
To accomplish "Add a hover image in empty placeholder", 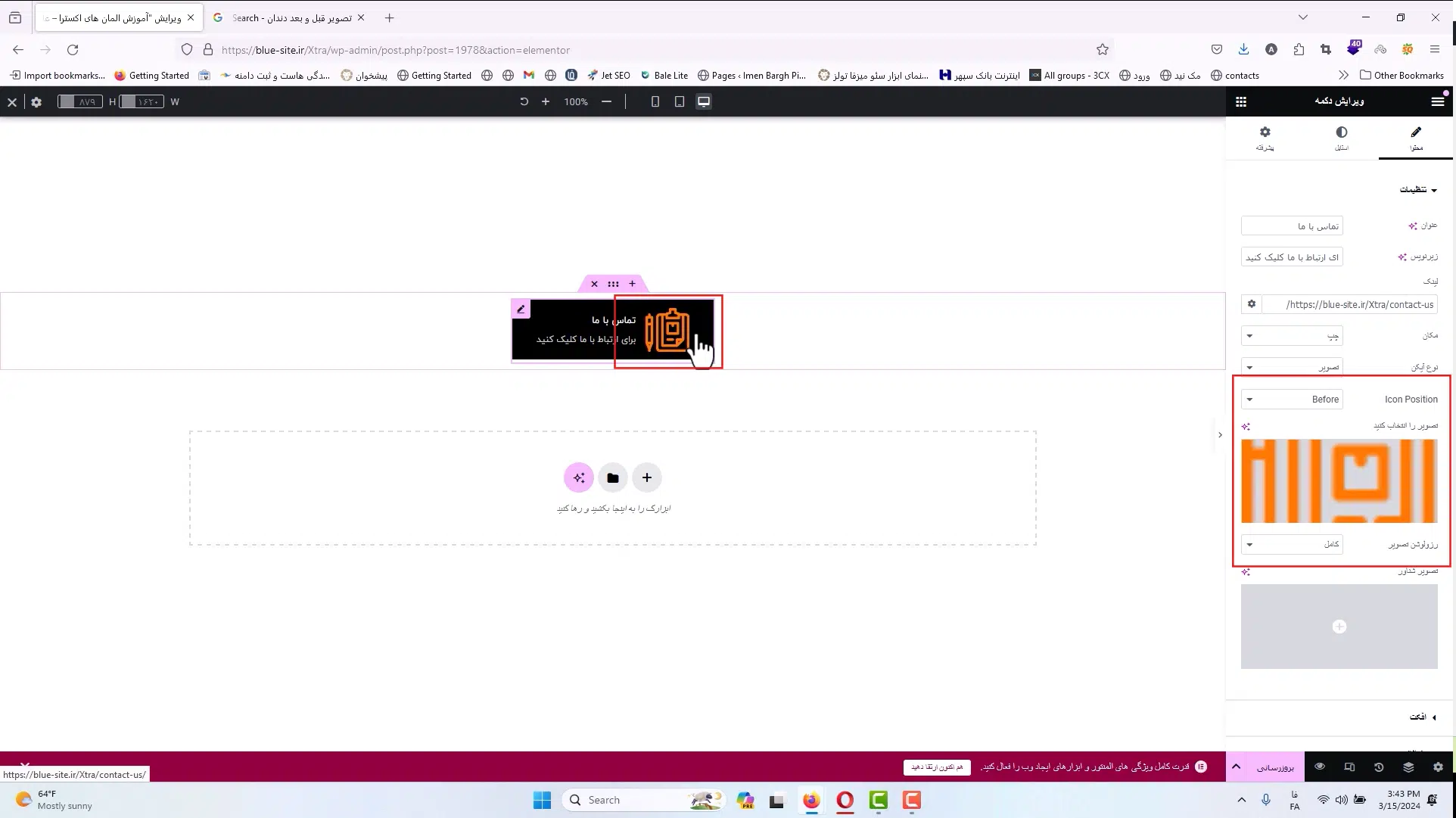I will coord(1339,627).
